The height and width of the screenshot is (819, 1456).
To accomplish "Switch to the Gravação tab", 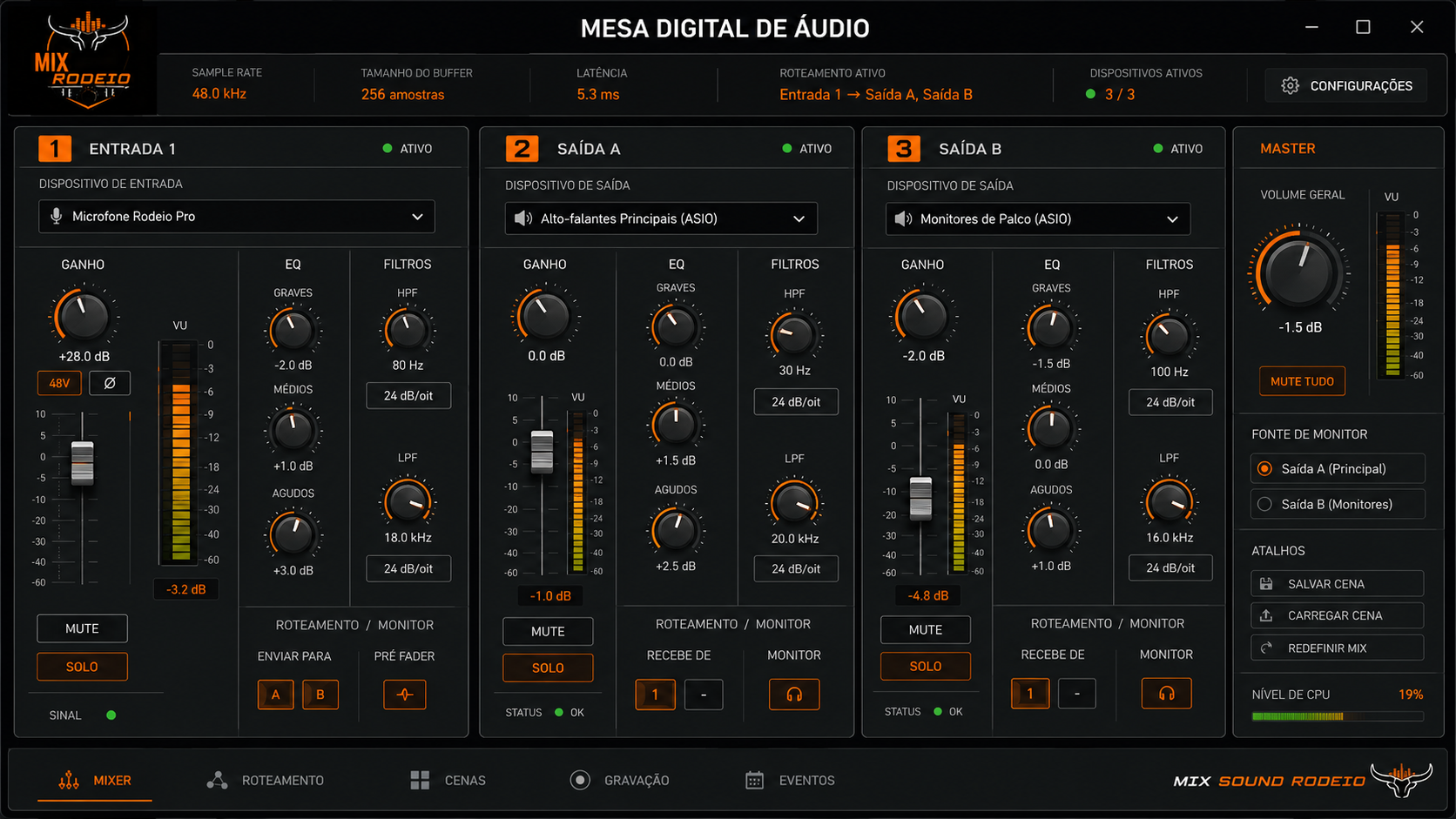I will [x=619, y=780].
